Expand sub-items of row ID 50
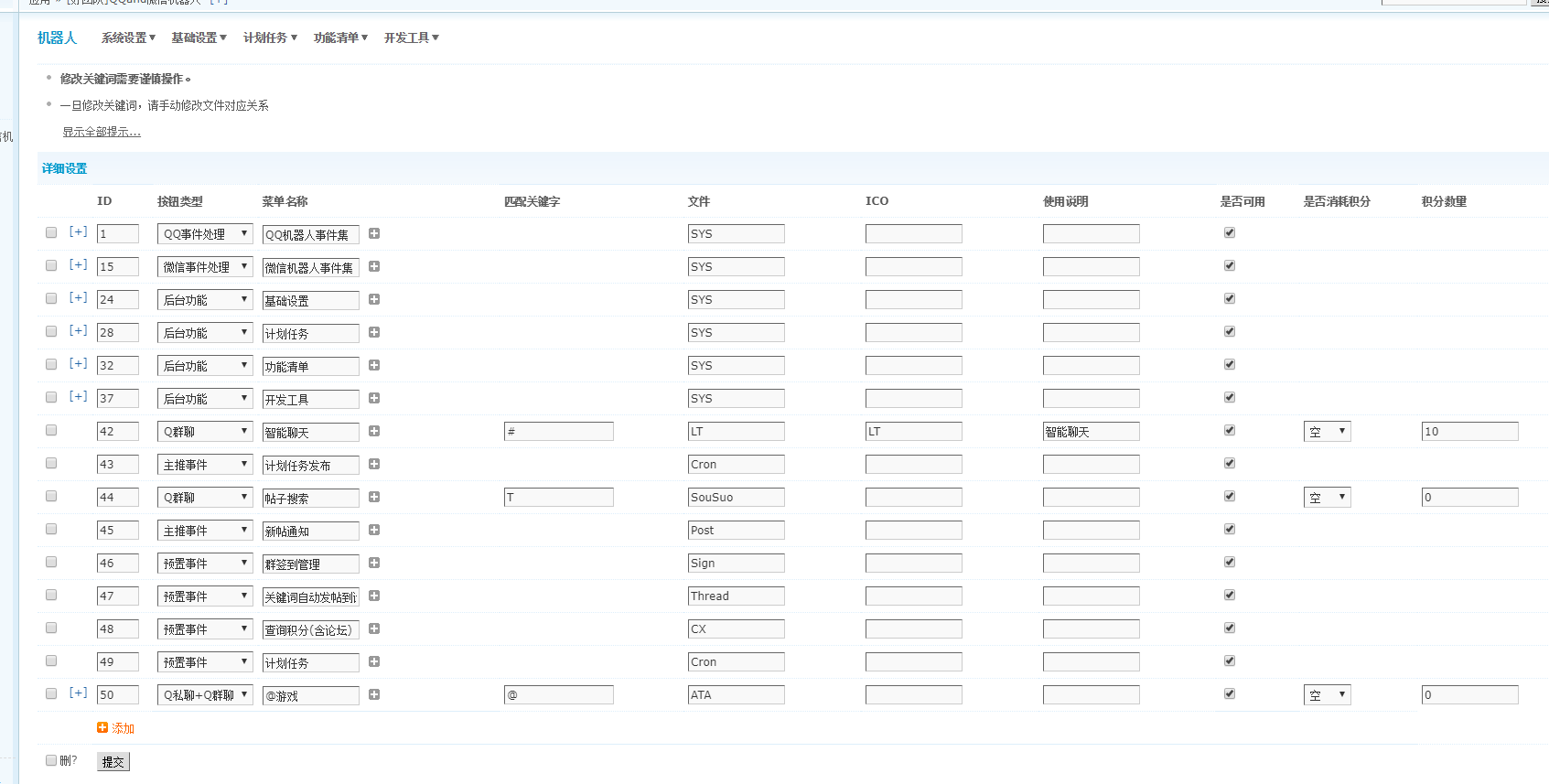Image resolution: width=1549 pixels, height=784 pixels. (79, 693)
